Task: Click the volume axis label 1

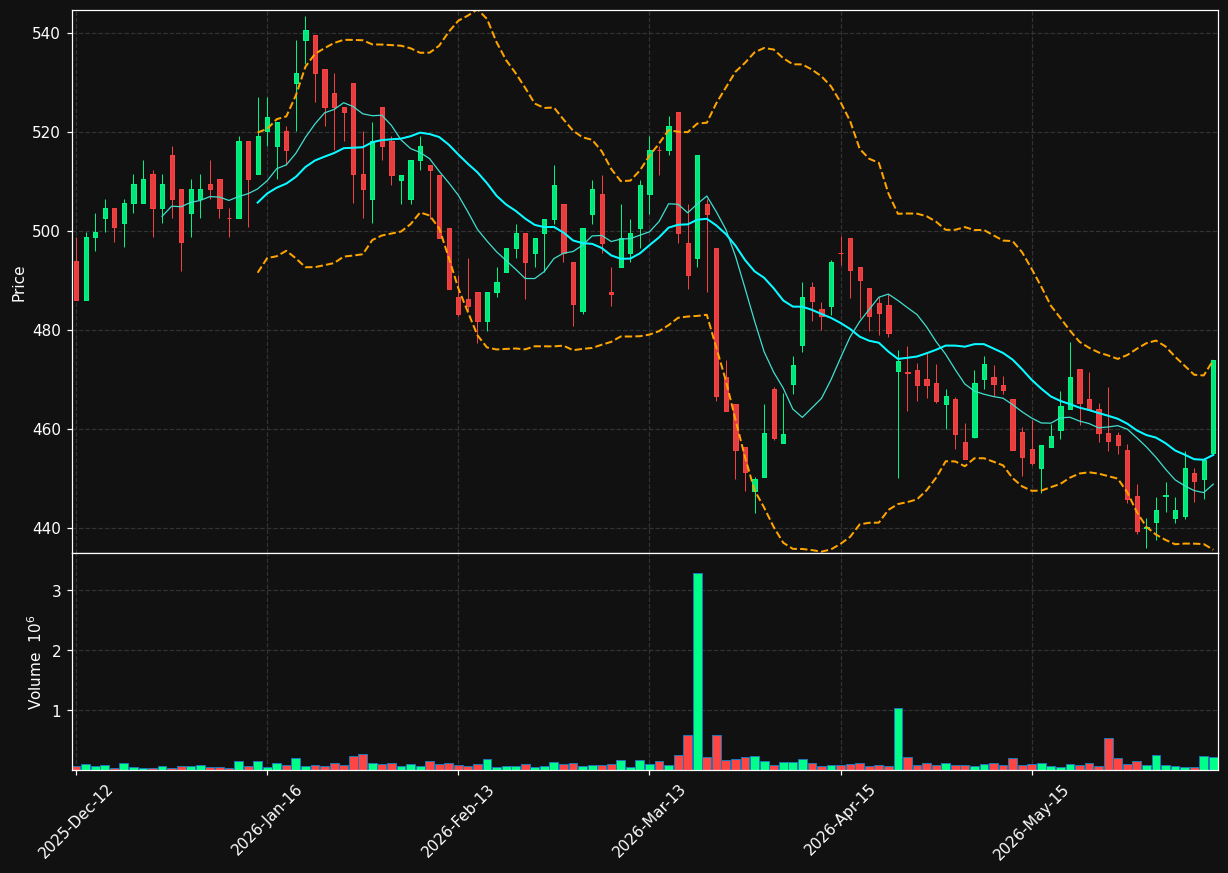Action: [57, 712]
